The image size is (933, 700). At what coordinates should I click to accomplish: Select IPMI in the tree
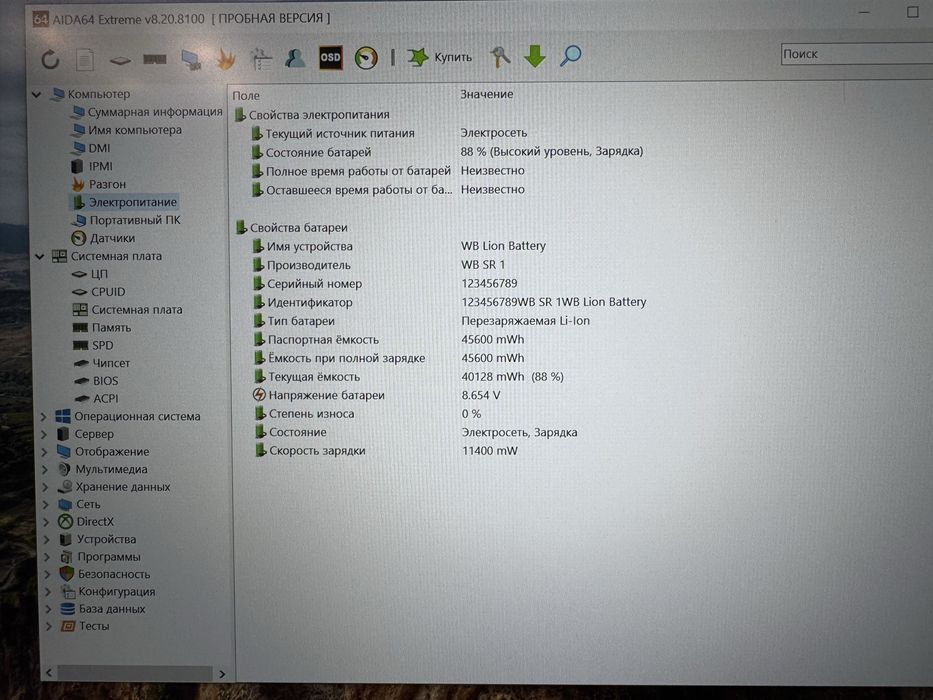[x=92, y=166]
